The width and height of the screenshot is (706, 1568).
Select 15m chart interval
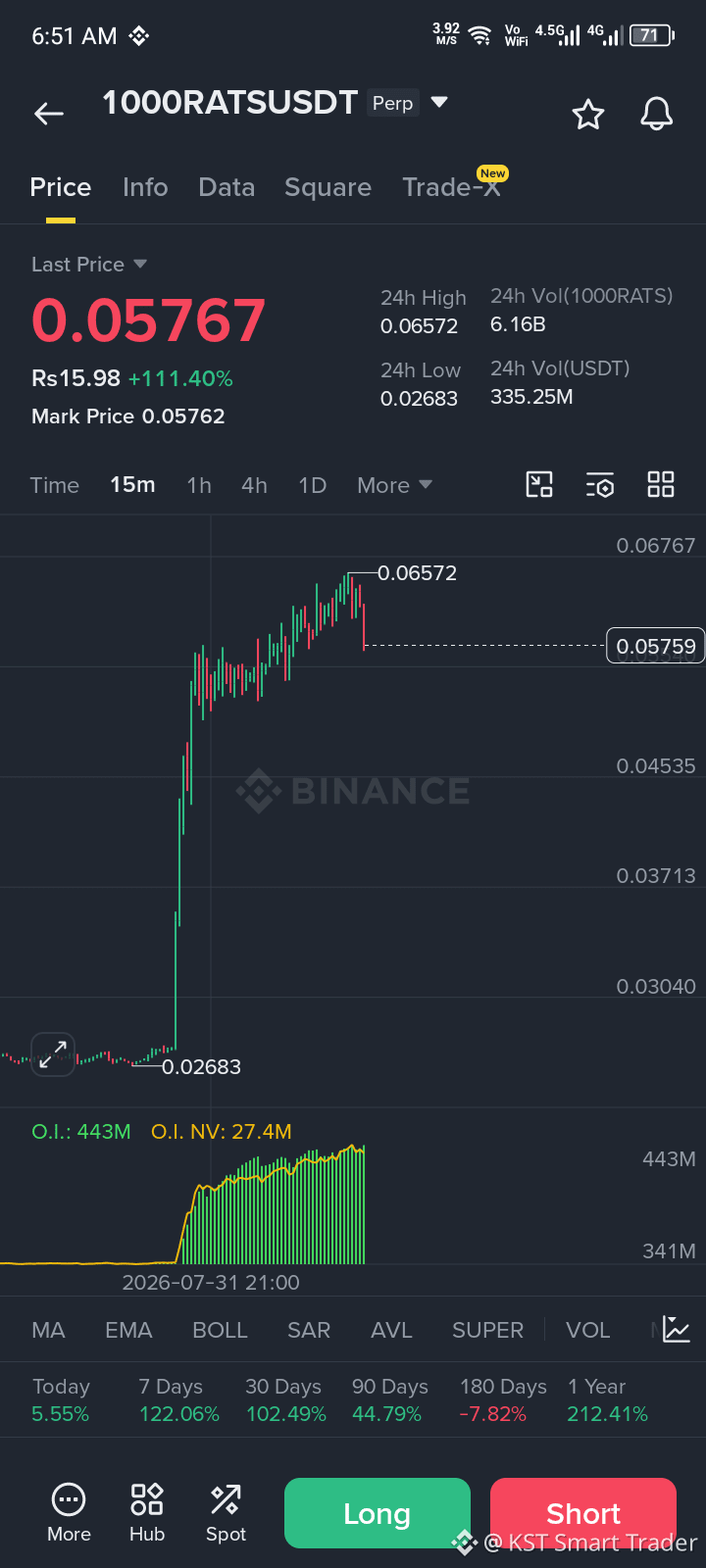132,485
